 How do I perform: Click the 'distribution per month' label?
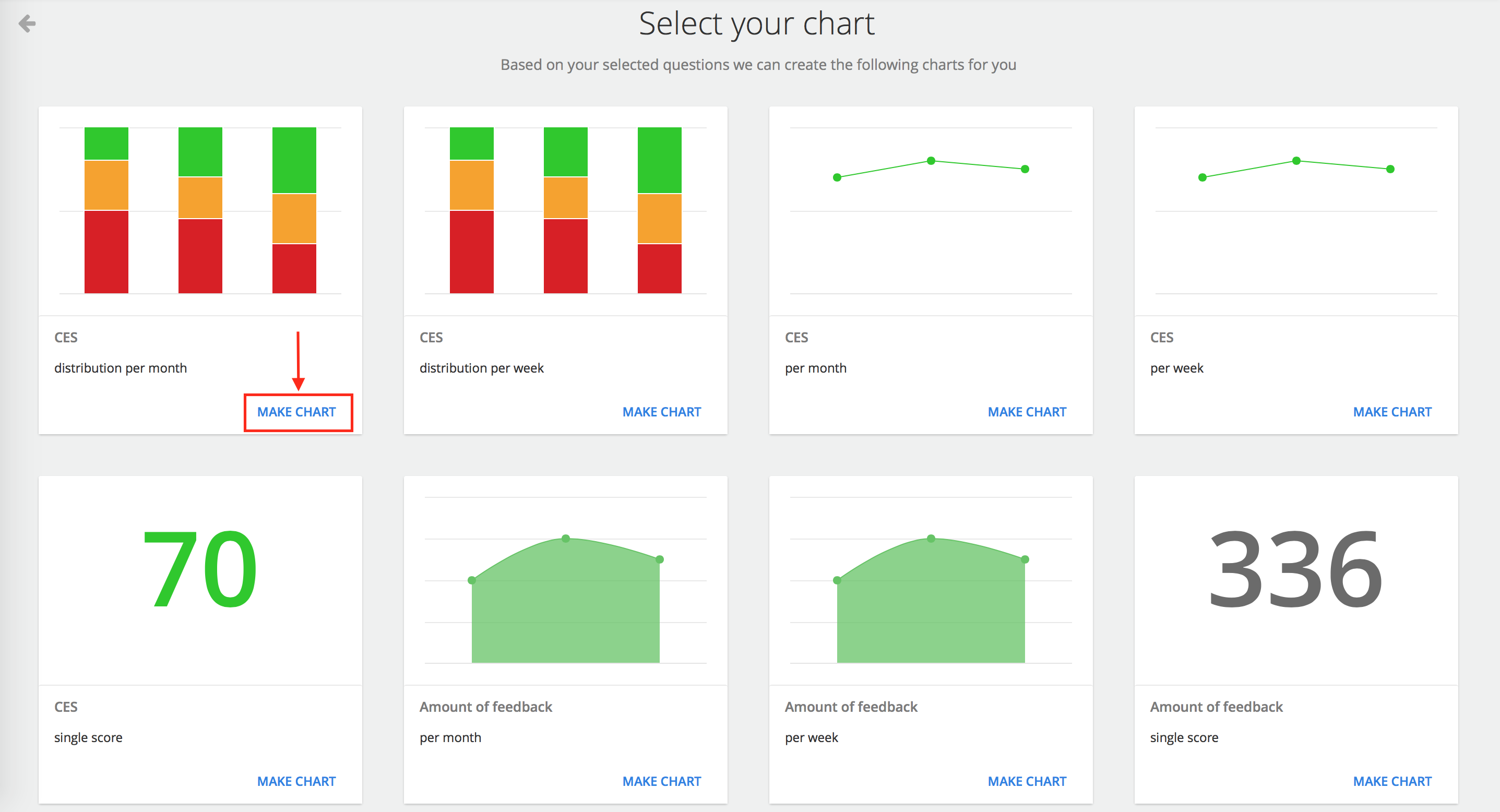[121, 368]
